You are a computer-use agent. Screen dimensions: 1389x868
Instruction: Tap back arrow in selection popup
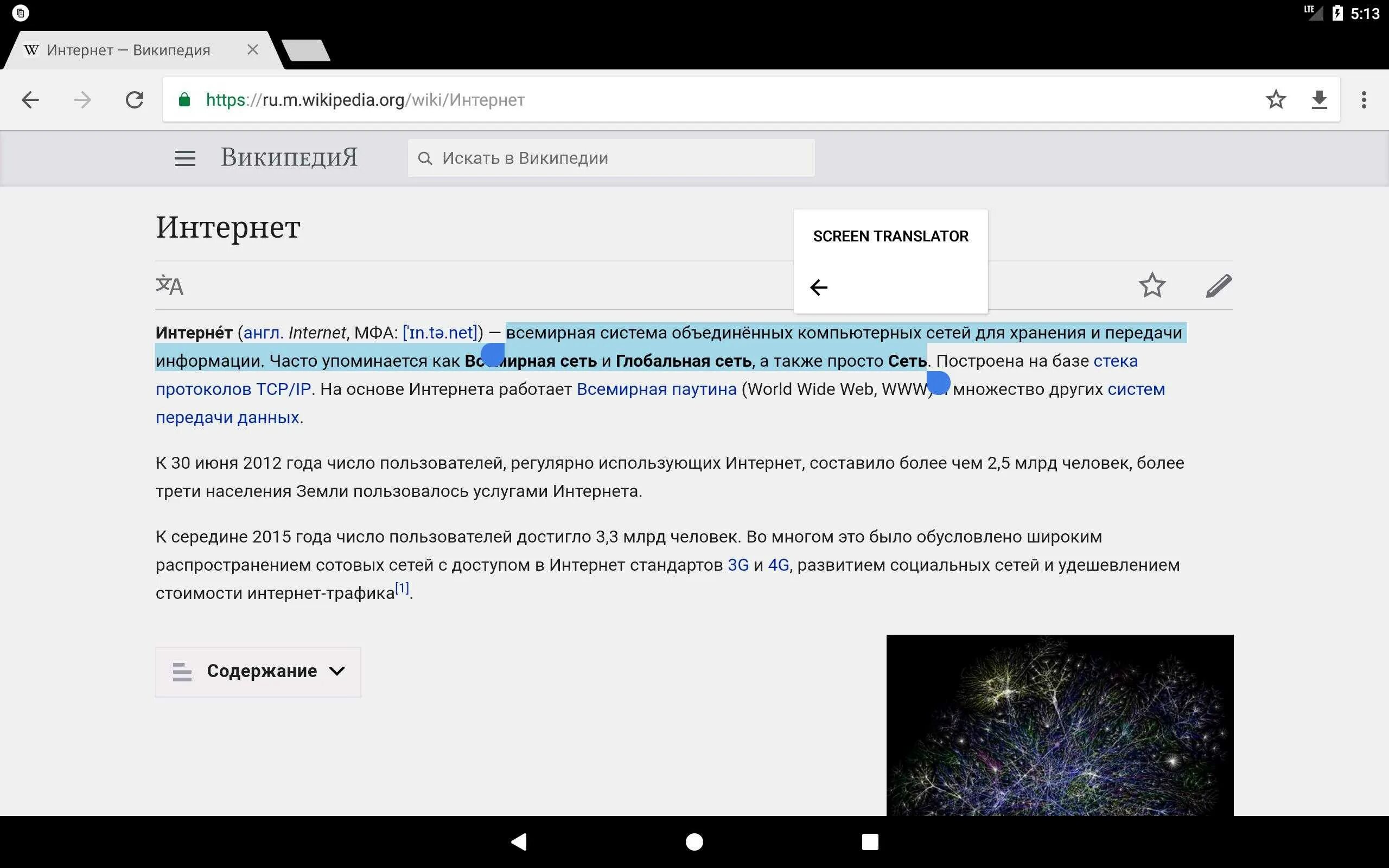pyautogui.click(x=818, y=287)
